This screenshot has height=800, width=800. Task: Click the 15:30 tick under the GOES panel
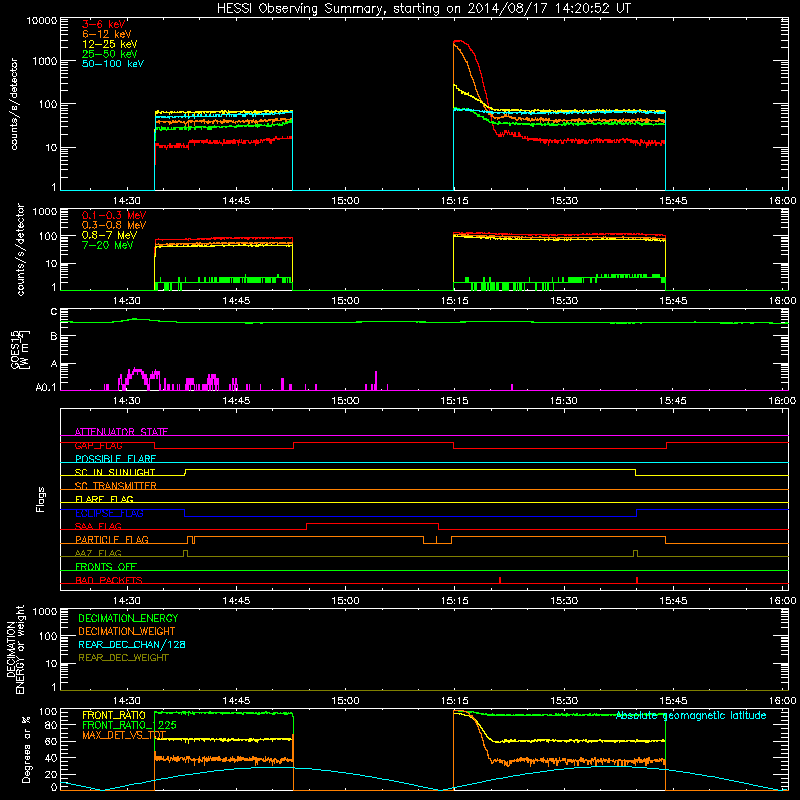click(564, 401)
